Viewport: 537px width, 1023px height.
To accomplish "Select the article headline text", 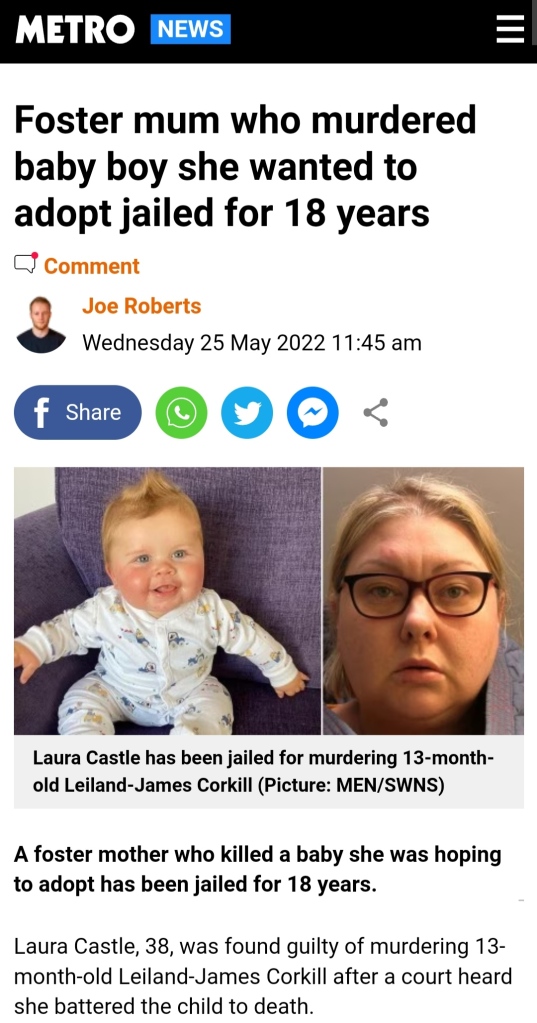I will [245, 166].
